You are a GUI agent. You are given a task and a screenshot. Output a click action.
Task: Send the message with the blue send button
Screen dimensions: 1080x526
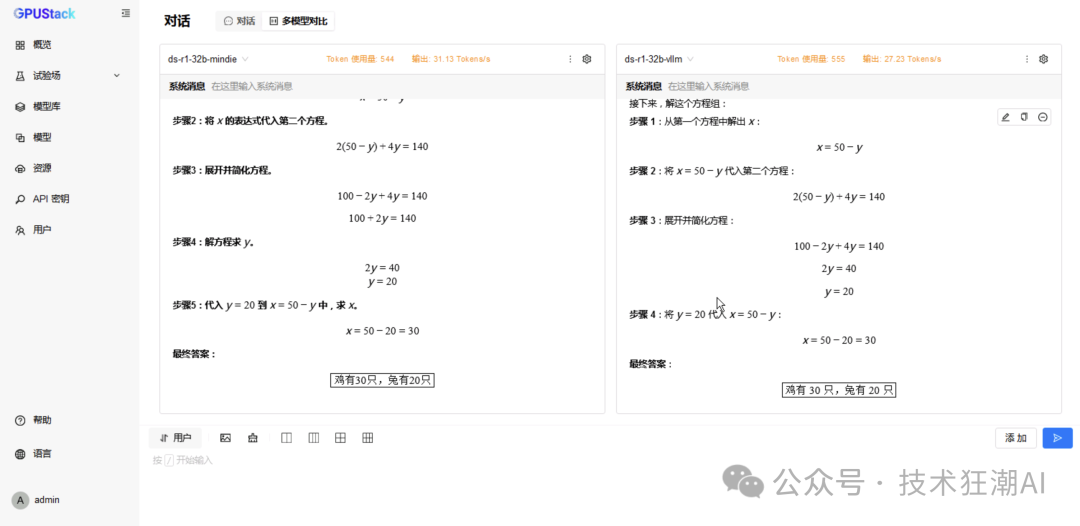pyautogui.click(x=1058, y=438)
